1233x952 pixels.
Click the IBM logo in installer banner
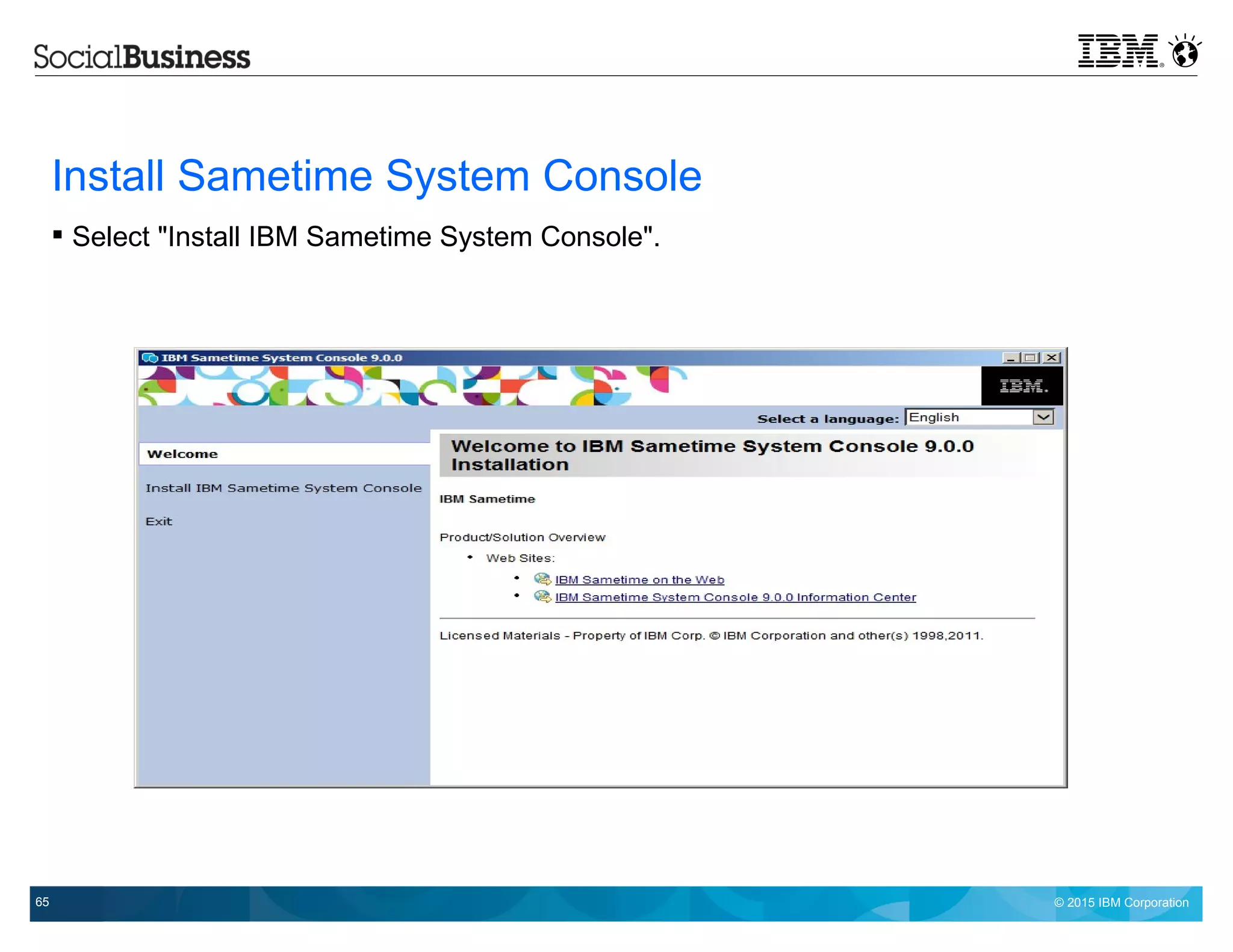(x=1022, y=386)
